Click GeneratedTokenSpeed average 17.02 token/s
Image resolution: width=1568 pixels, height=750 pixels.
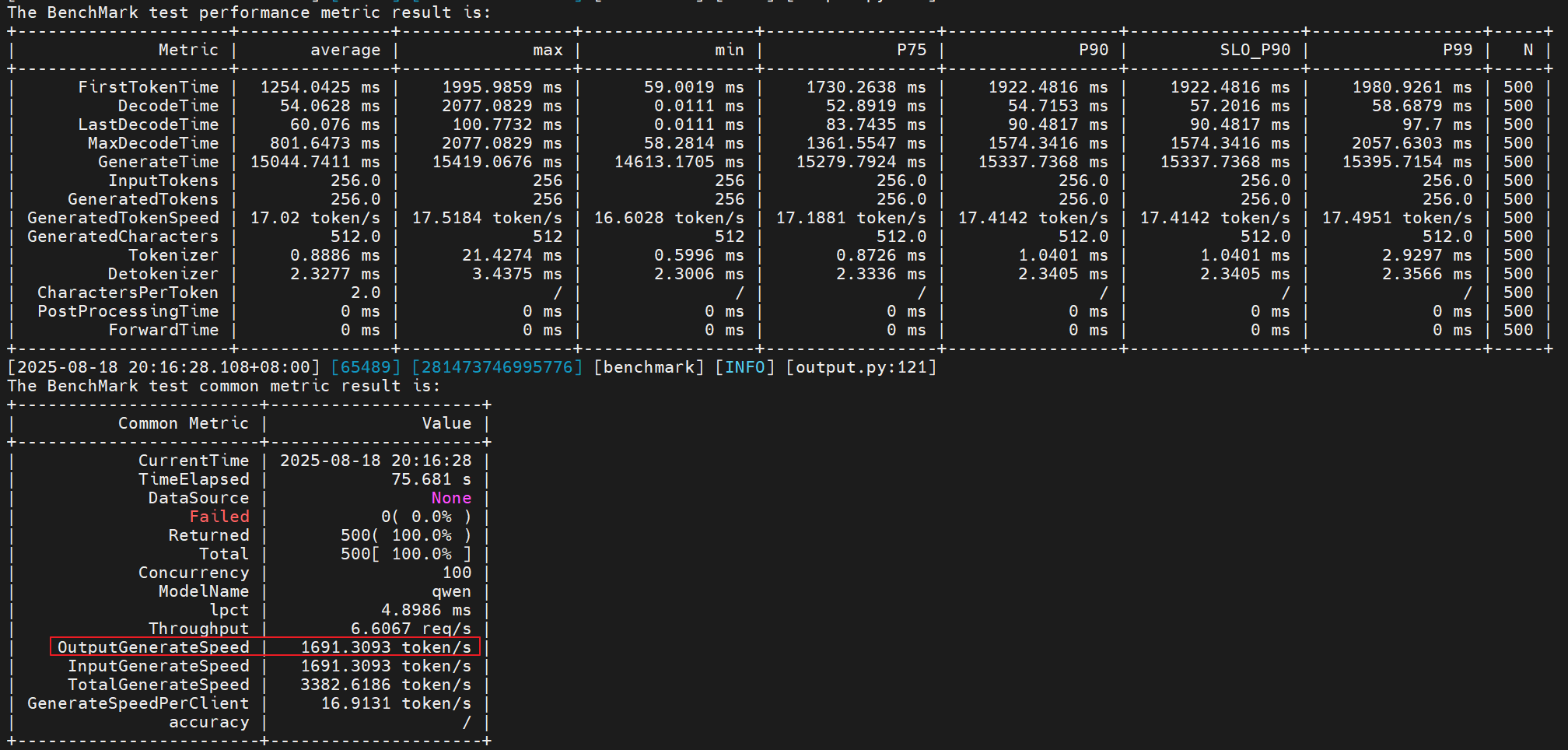[315, 218]
